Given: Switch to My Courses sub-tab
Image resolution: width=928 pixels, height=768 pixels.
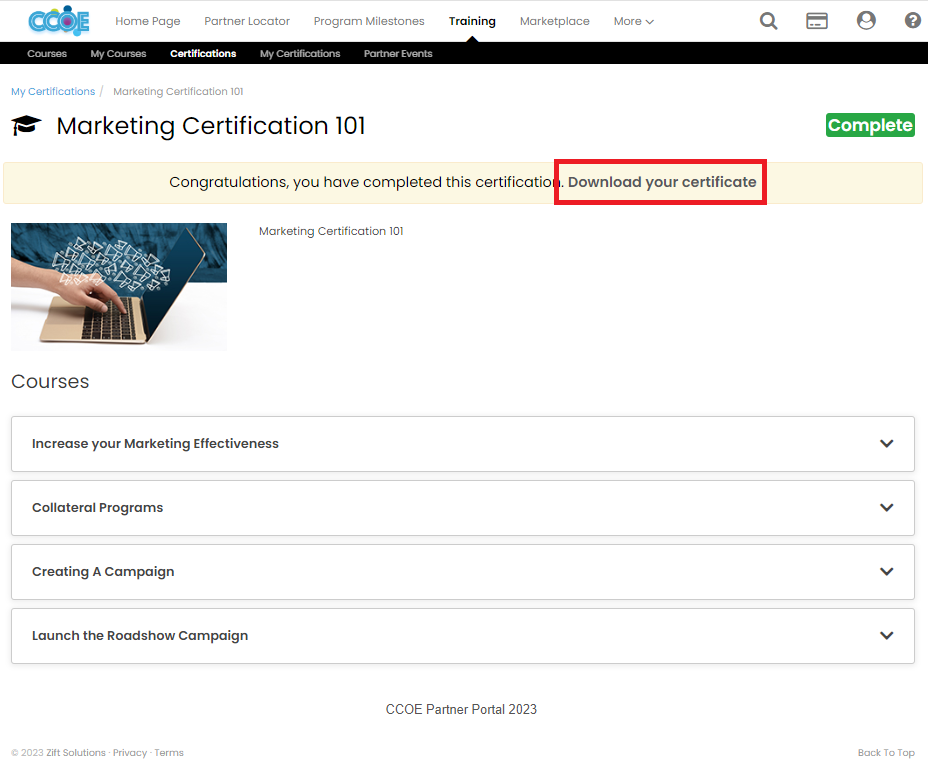Looking at the screenshot, I should coord(118,53).
